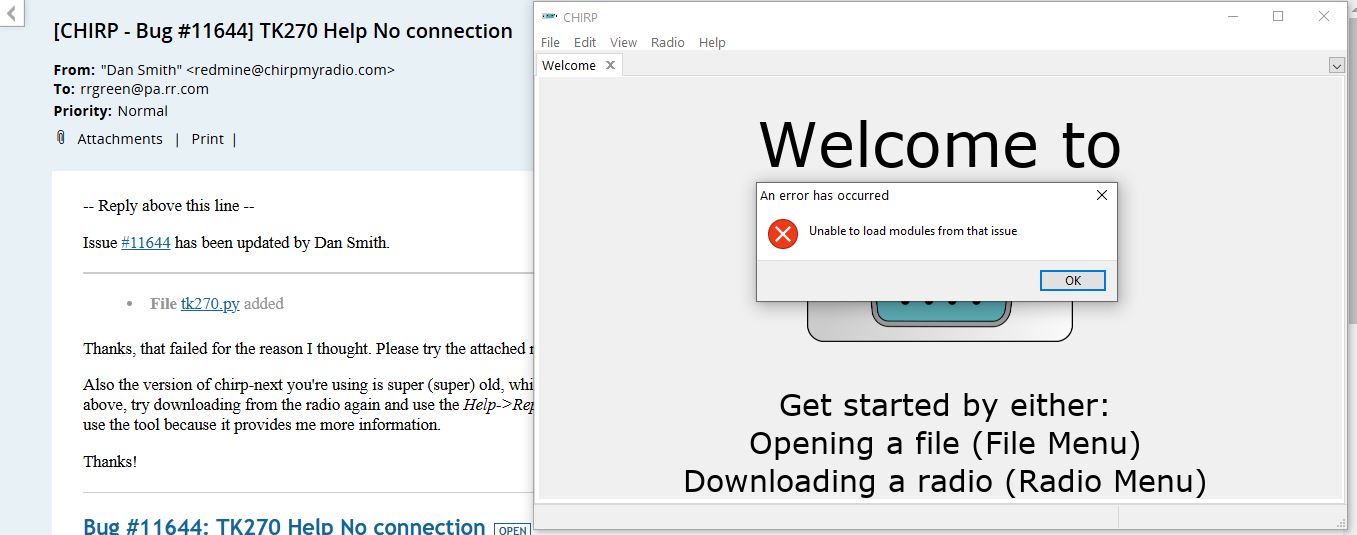Open the Help menu in CHIRP
Viewport: 1357px width, 535px height.
click(x=712, y=42)
